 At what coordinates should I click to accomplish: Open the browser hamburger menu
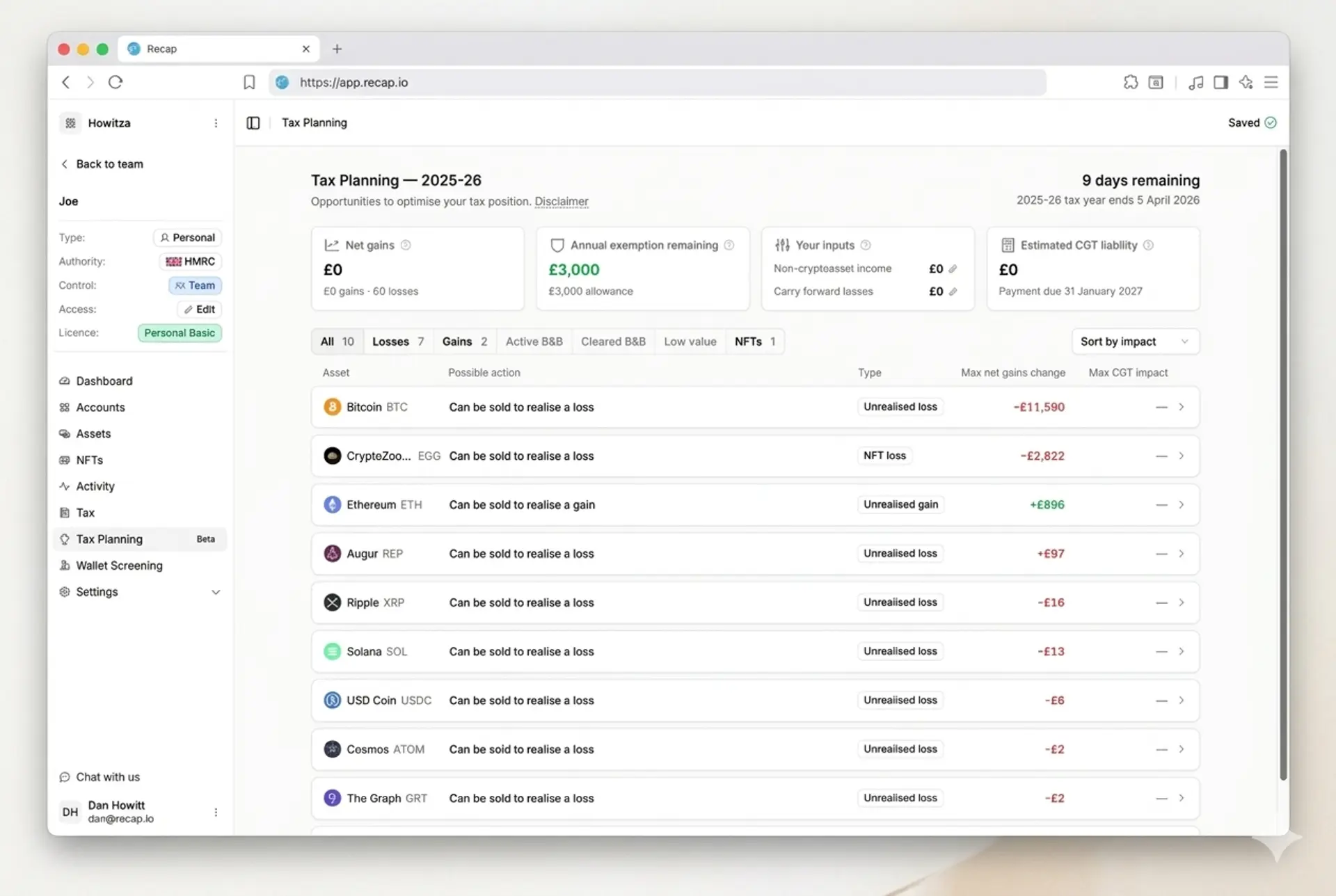1271,82
